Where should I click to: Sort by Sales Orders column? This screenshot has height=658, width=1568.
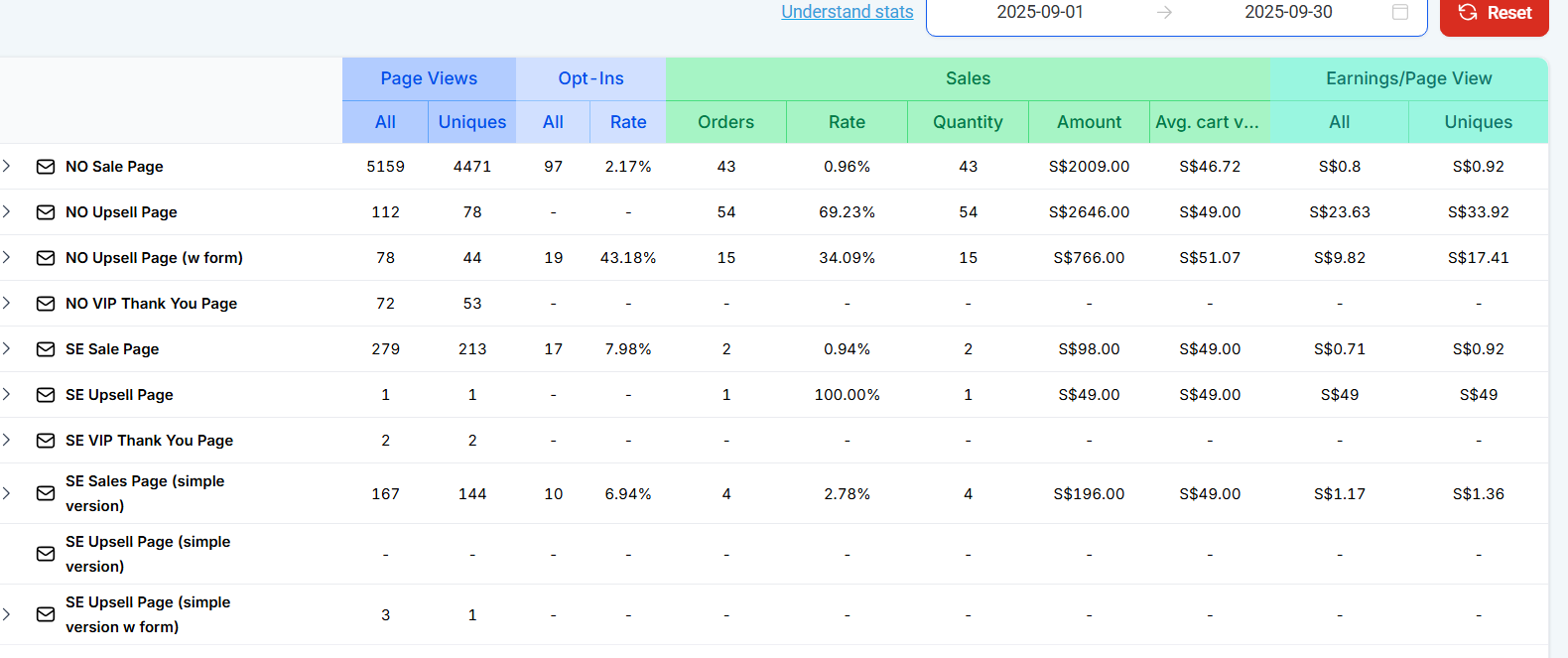point(726,122)
